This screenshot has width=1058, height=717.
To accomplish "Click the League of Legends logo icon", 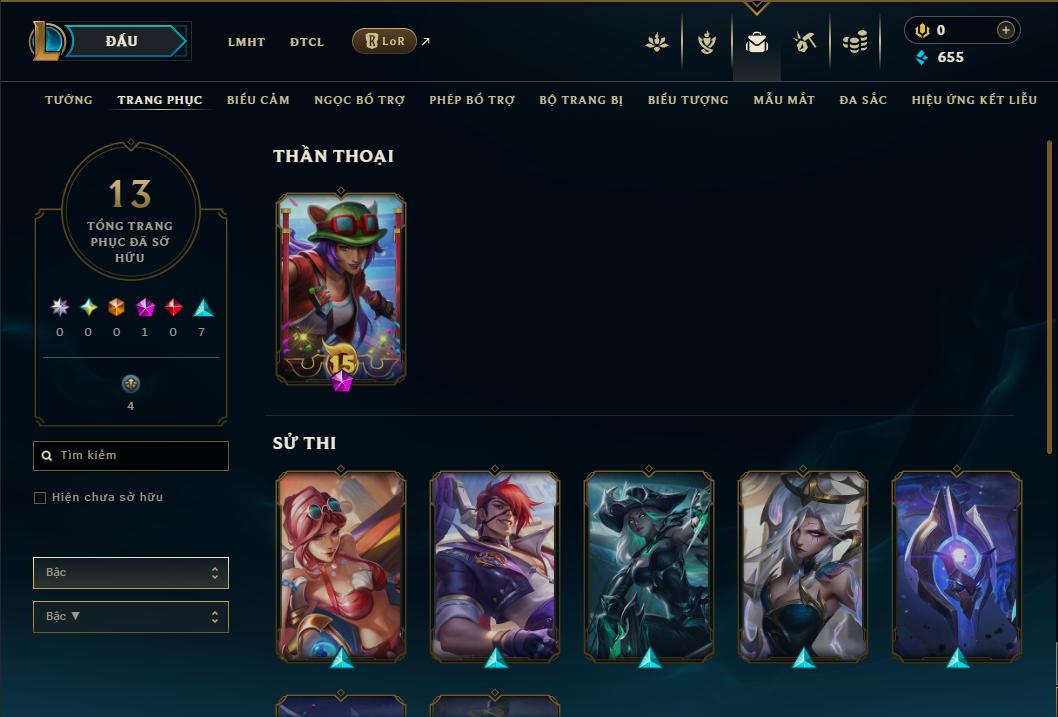I will pyautogui.click(x=46, y=40).
